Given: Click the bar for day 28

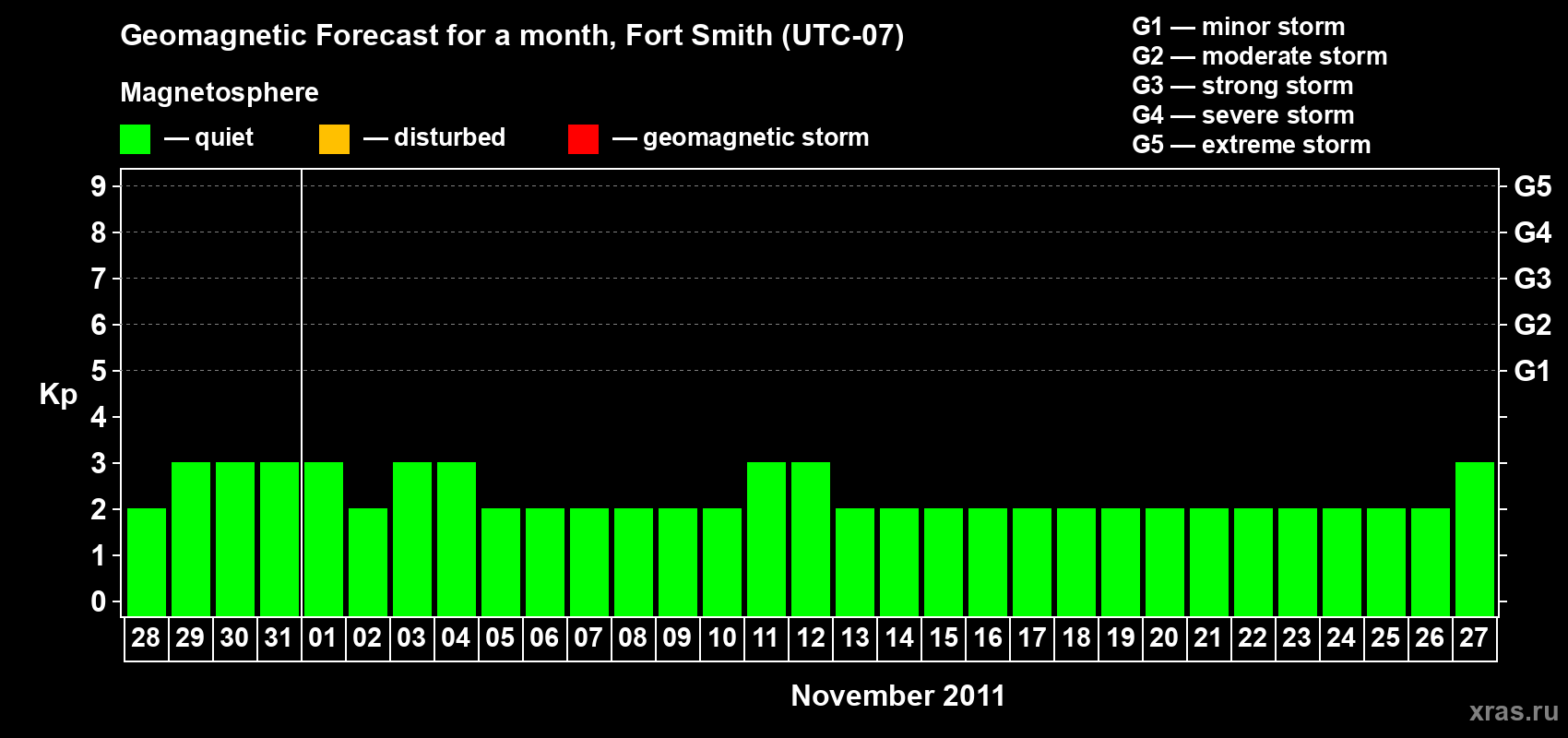Looking at the screenshot, I should pos(147,562).
